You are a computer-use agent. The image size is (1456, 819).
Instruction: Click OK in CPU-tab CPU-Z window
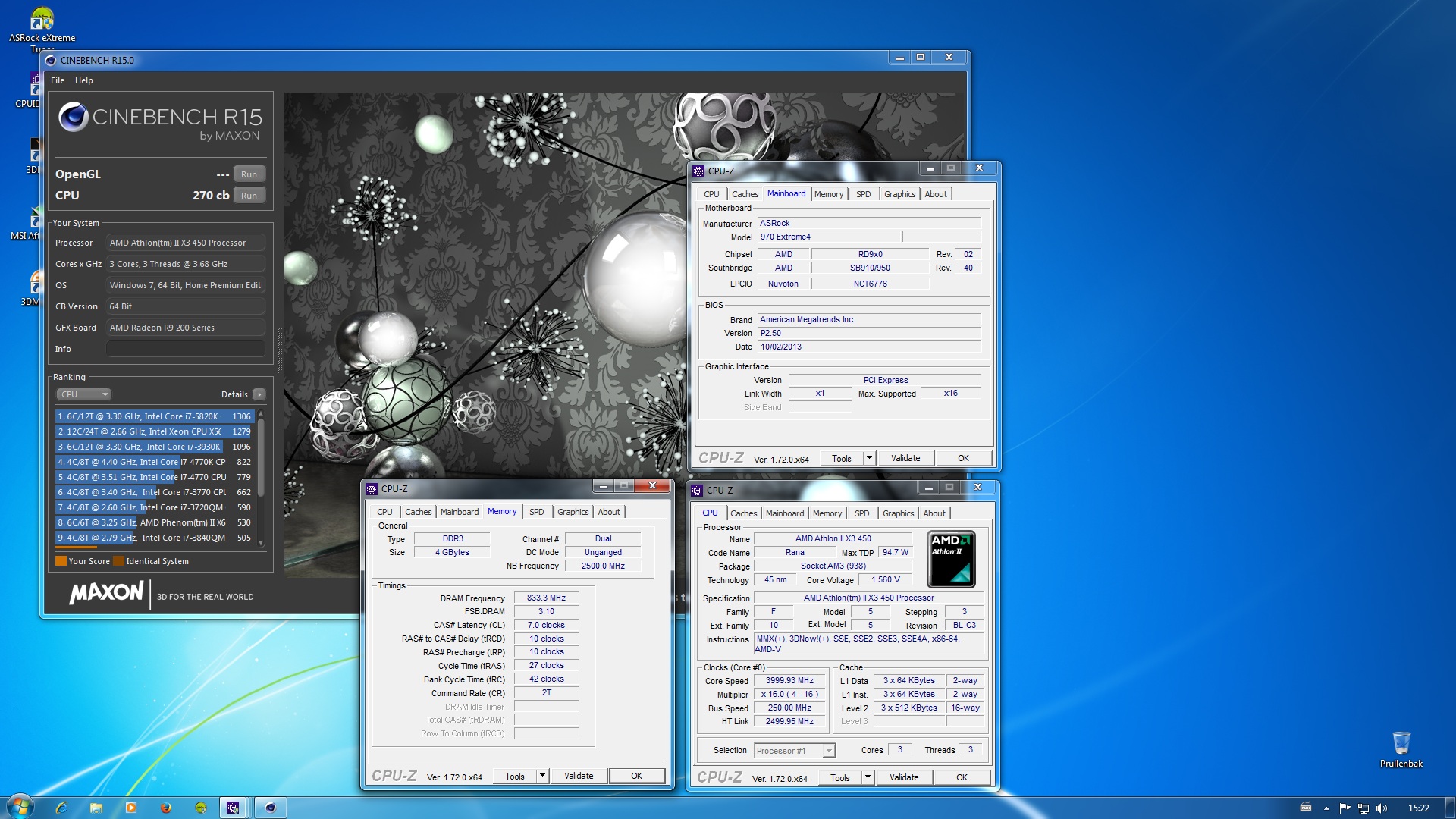click(962, 777)
